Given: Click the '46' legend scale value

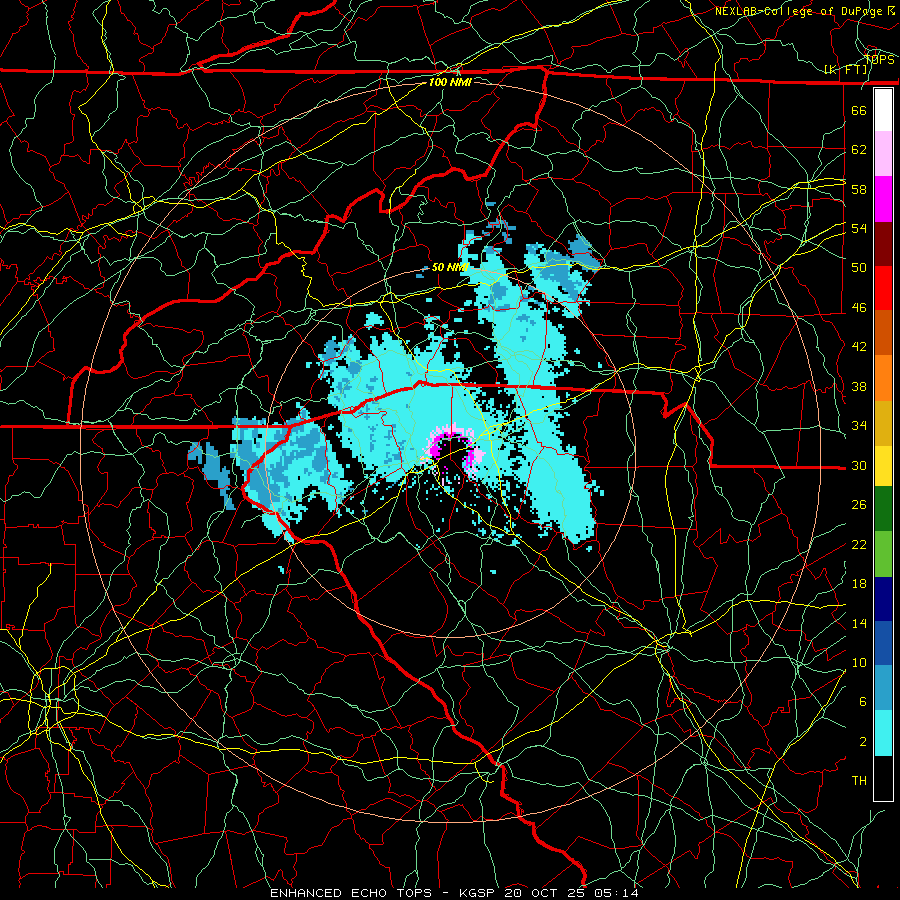Looking at the screenshot, I should pyautogui.click(x=859, y=308).
